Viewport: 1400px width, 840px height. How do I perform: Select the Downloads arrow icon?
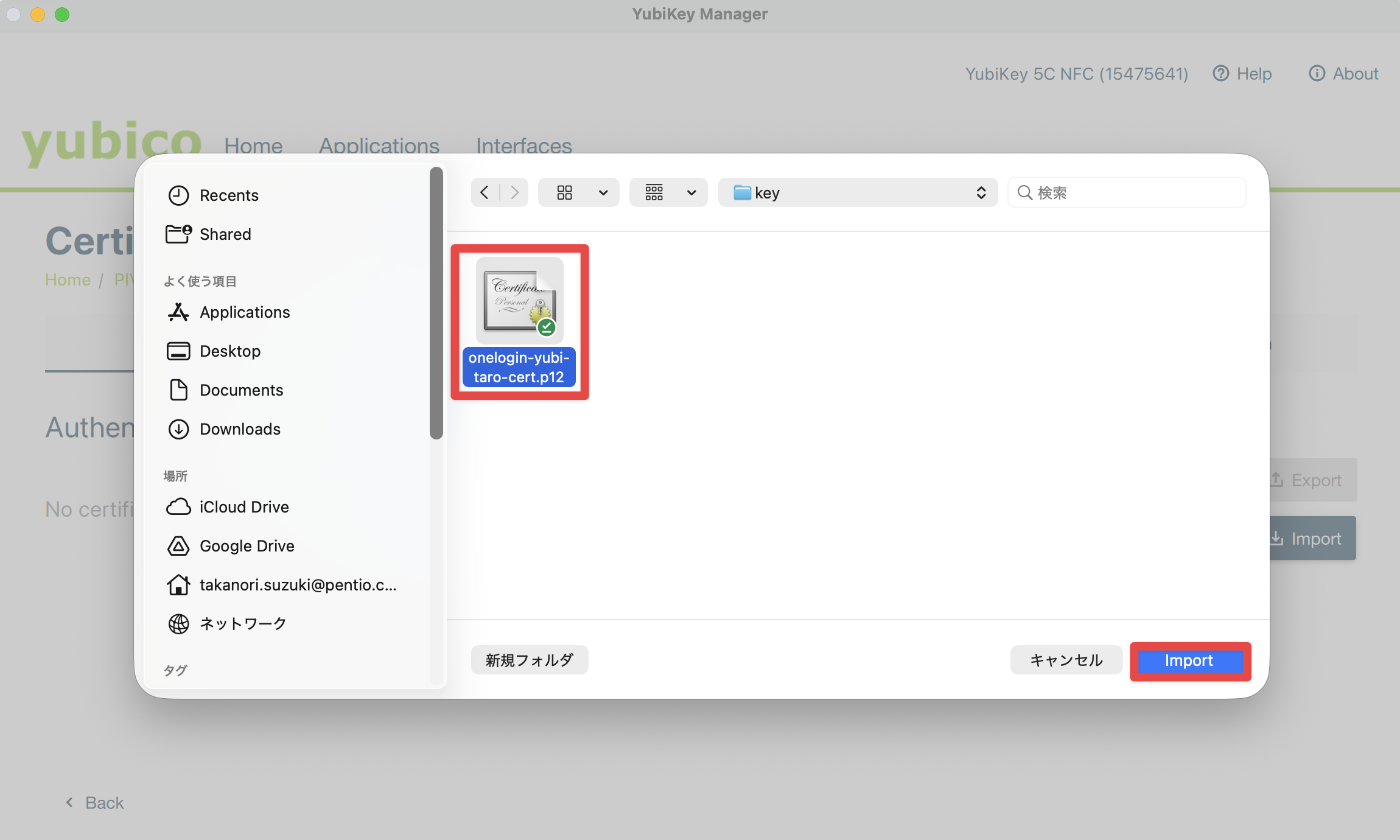coord(178,429)
